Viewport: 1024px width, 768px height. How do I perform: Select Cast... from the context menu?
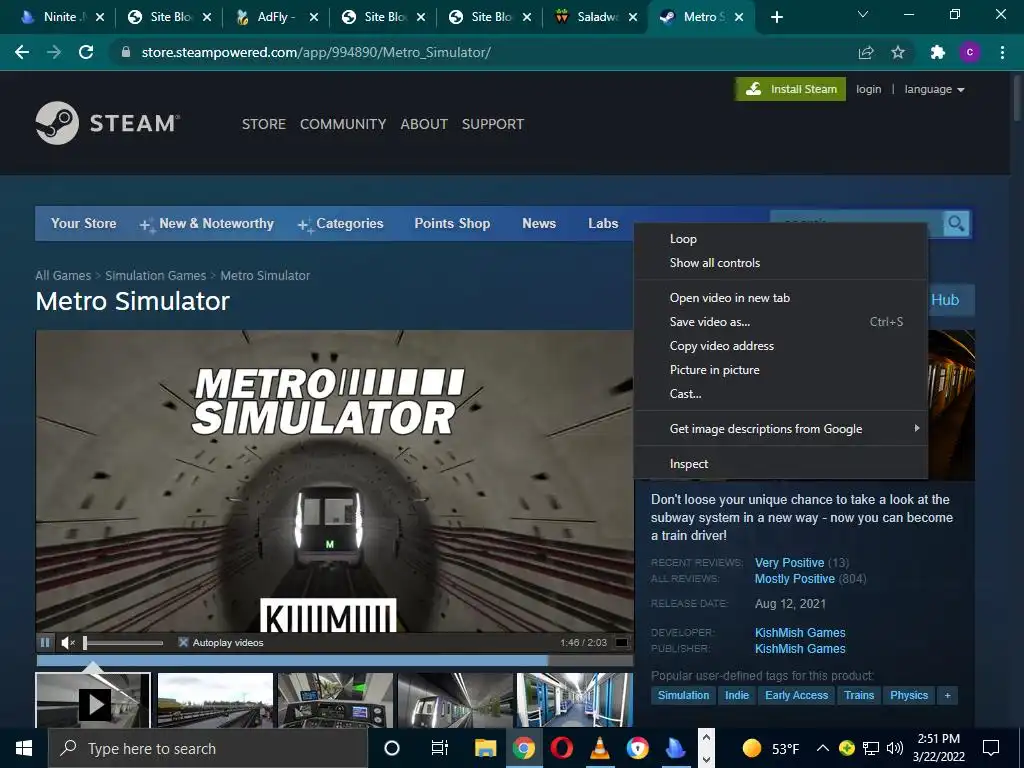point(781,394)
